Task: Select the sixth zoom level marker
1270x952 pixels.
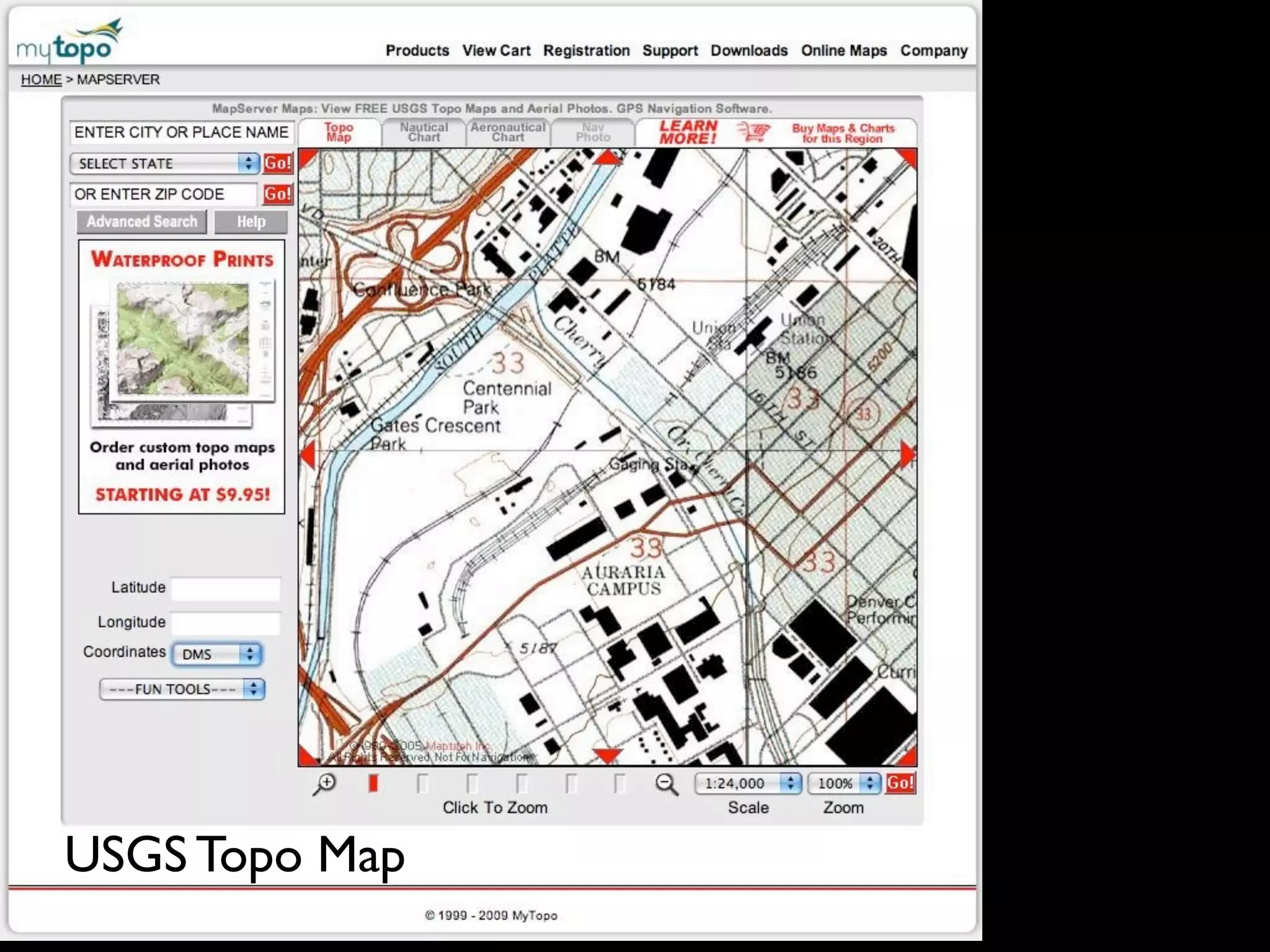Action: click(x=619, y=783)
